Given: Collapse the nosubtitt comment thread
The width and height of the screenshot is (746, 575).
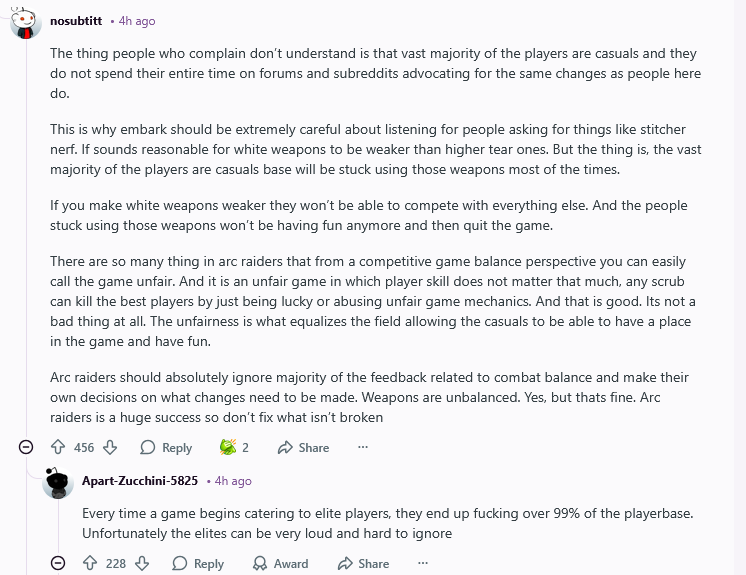Looking at the screenshot, I should click(x=26, y=447).
